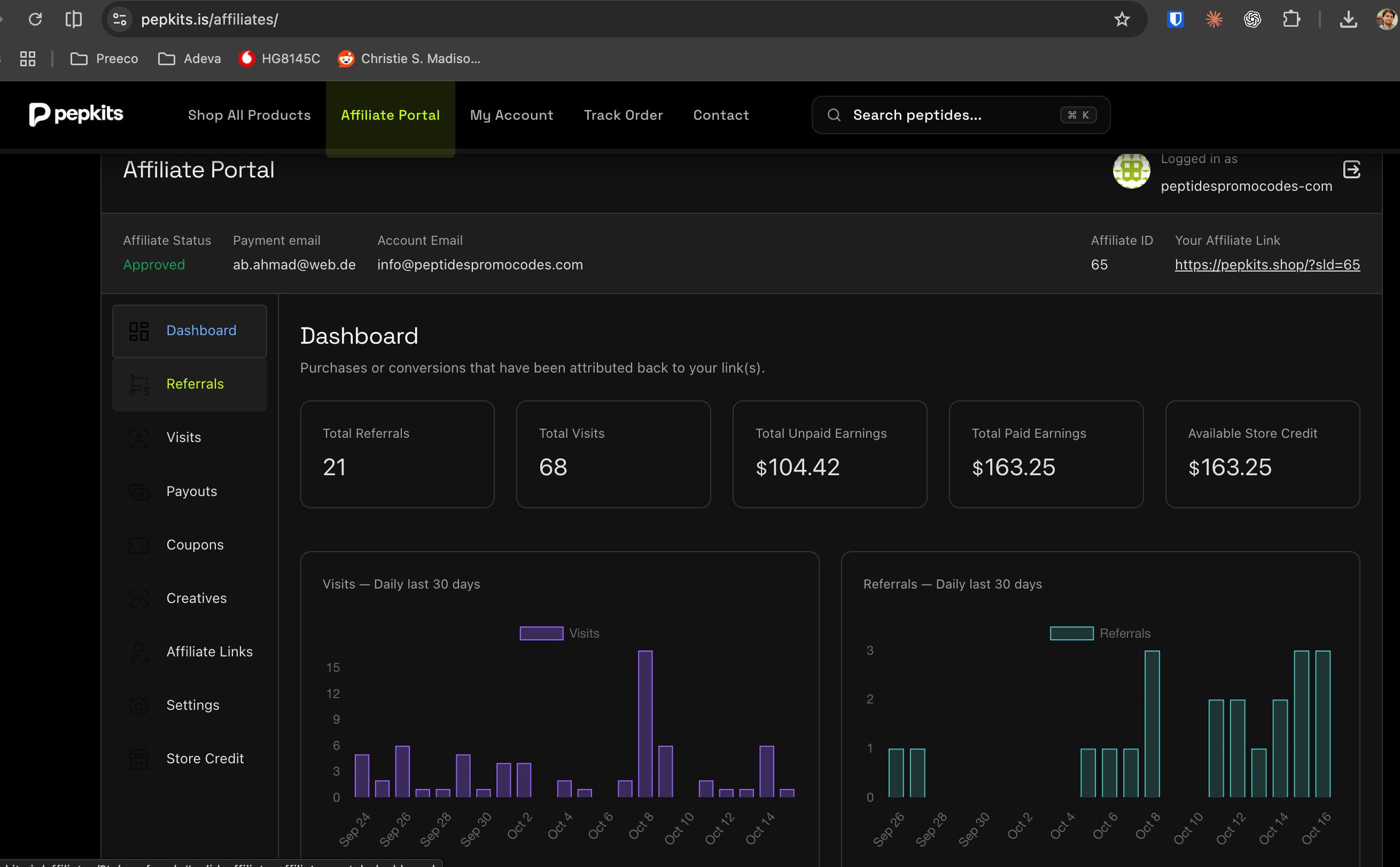Open the Coupons sidebar tab
Viewport: 1400px width, 867px height.
point(190,545)
